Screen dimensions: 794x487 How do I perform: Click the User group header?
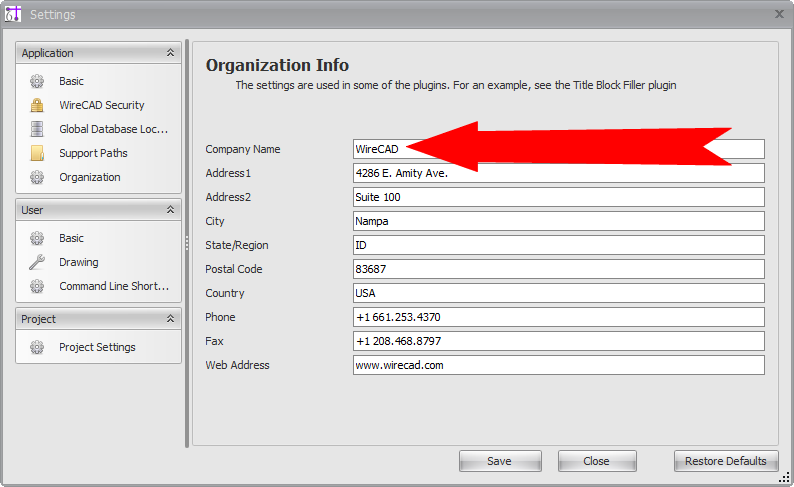click(x=98, y=210)
